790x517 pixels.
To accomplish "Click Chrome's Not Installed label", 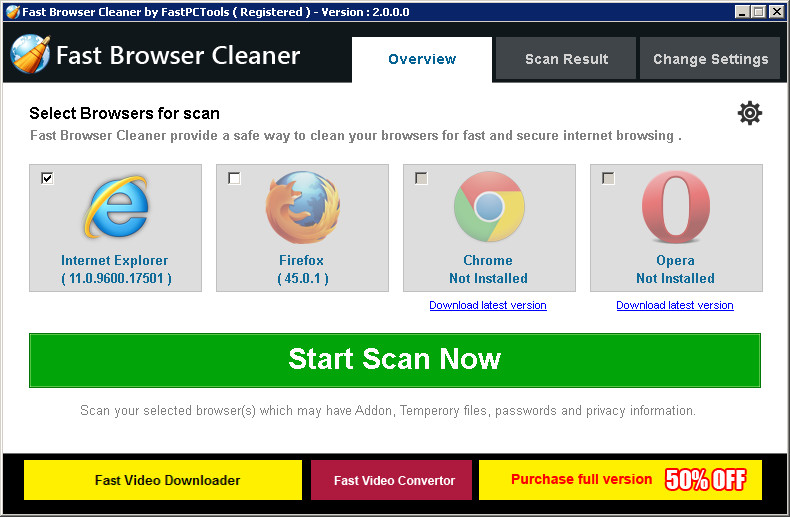I will [x=488, y=278].
